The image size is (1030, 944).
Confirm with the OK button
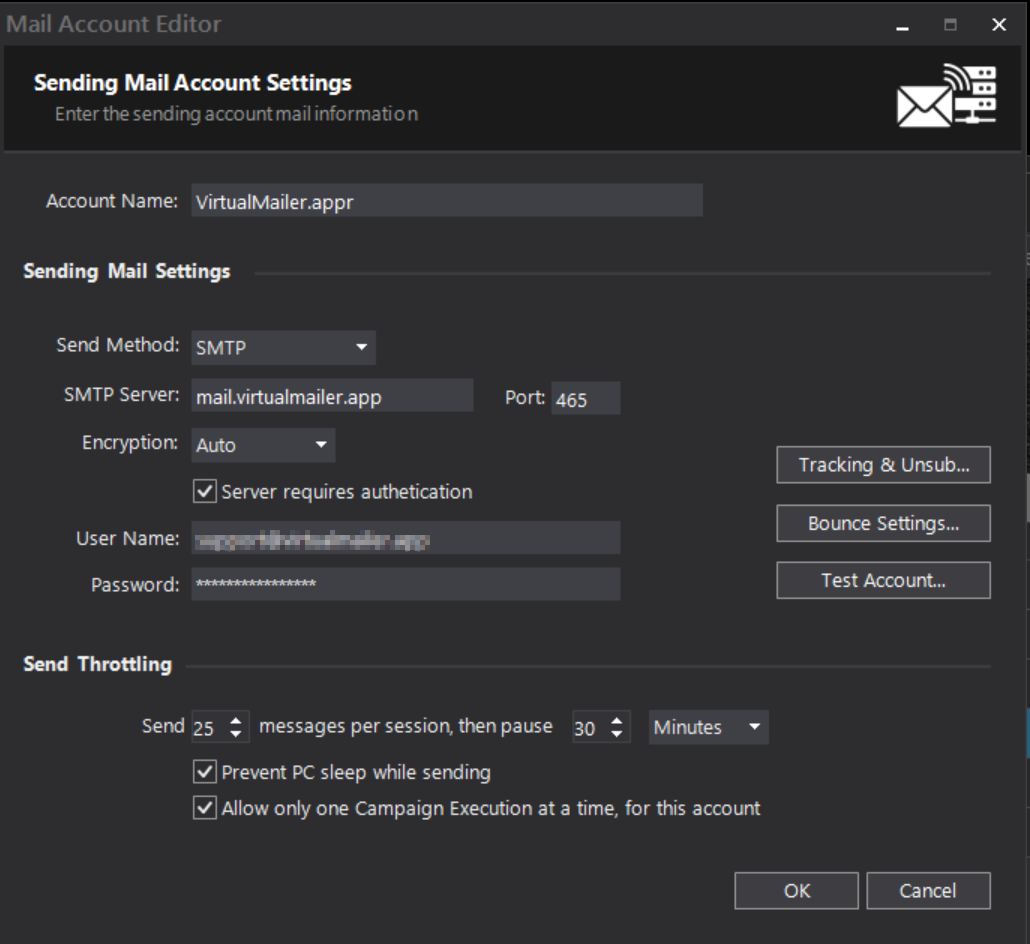796,891
